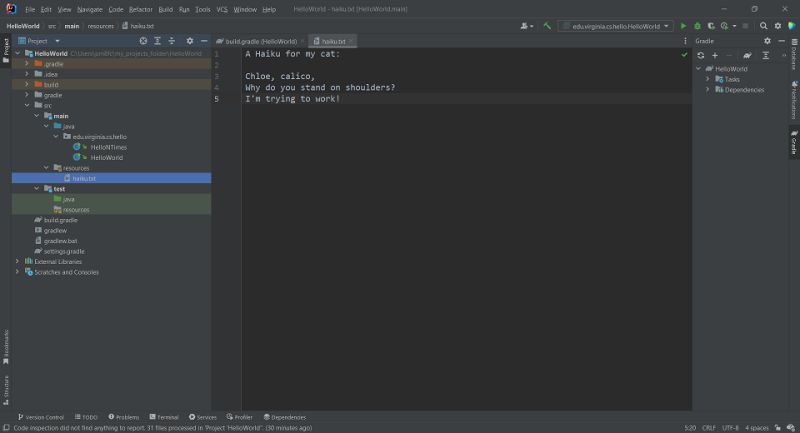Click the resources breadcrumb
Screen dimensions: 800x433
point(101,26)
